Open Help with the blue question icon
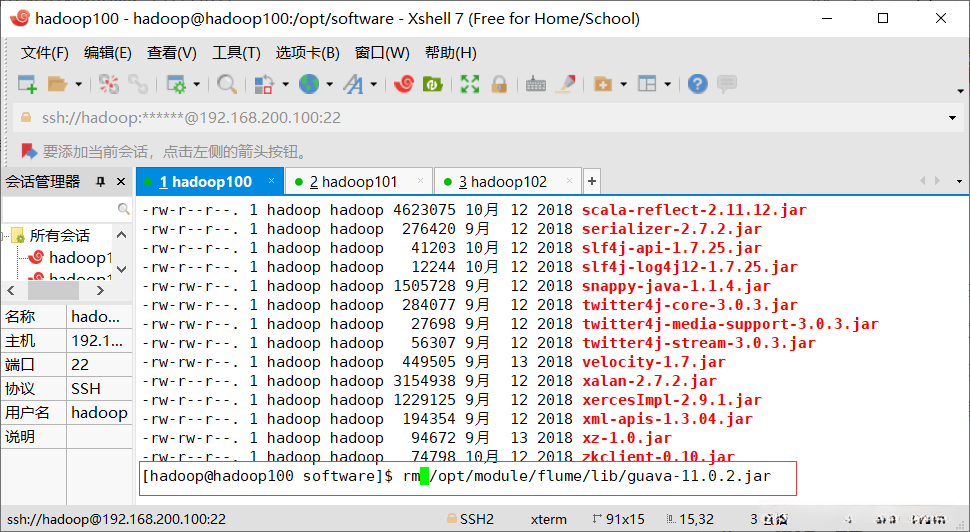Image resolution: width=970 pixels, height=532 pixels. coord(698,84)
